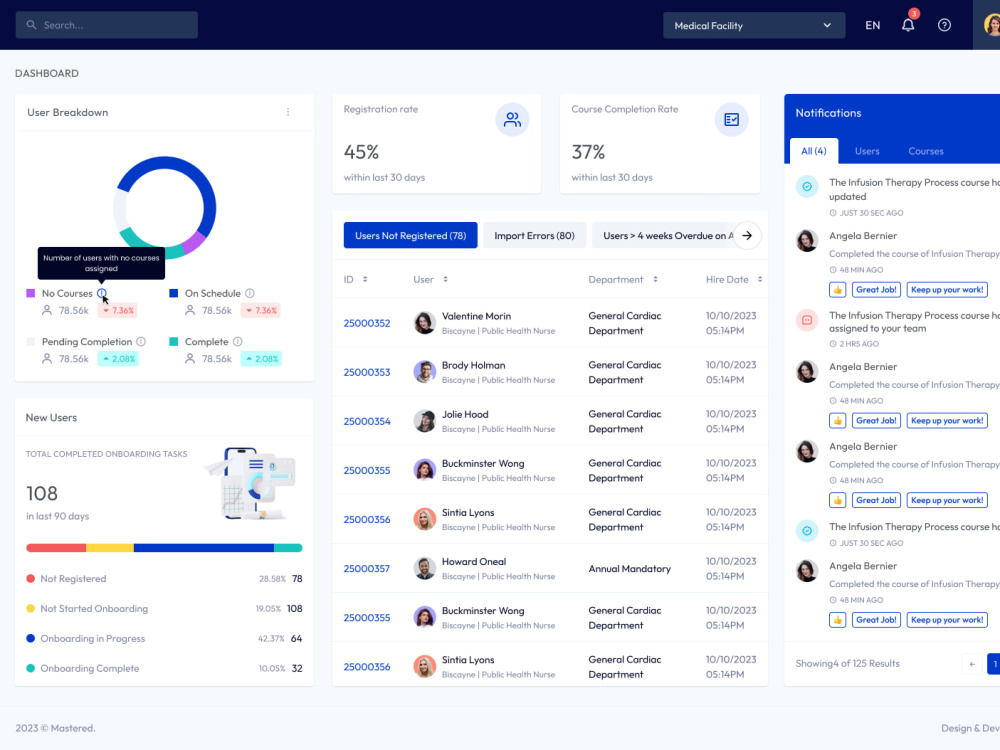Click the Not Registered legend row
Viewport: 1000px width, 750px height.
pos(164,579)
